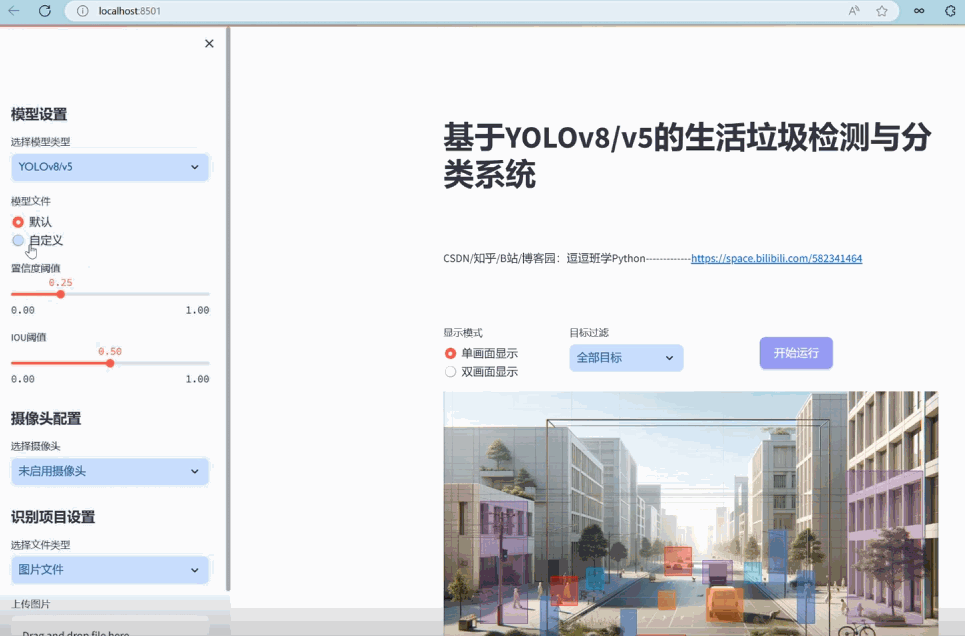Image resolution: width=965 pixels, height=636 pixels.
Task: Open the 全部目标 target filter dropdown
Action: click(x=625, y=357)
